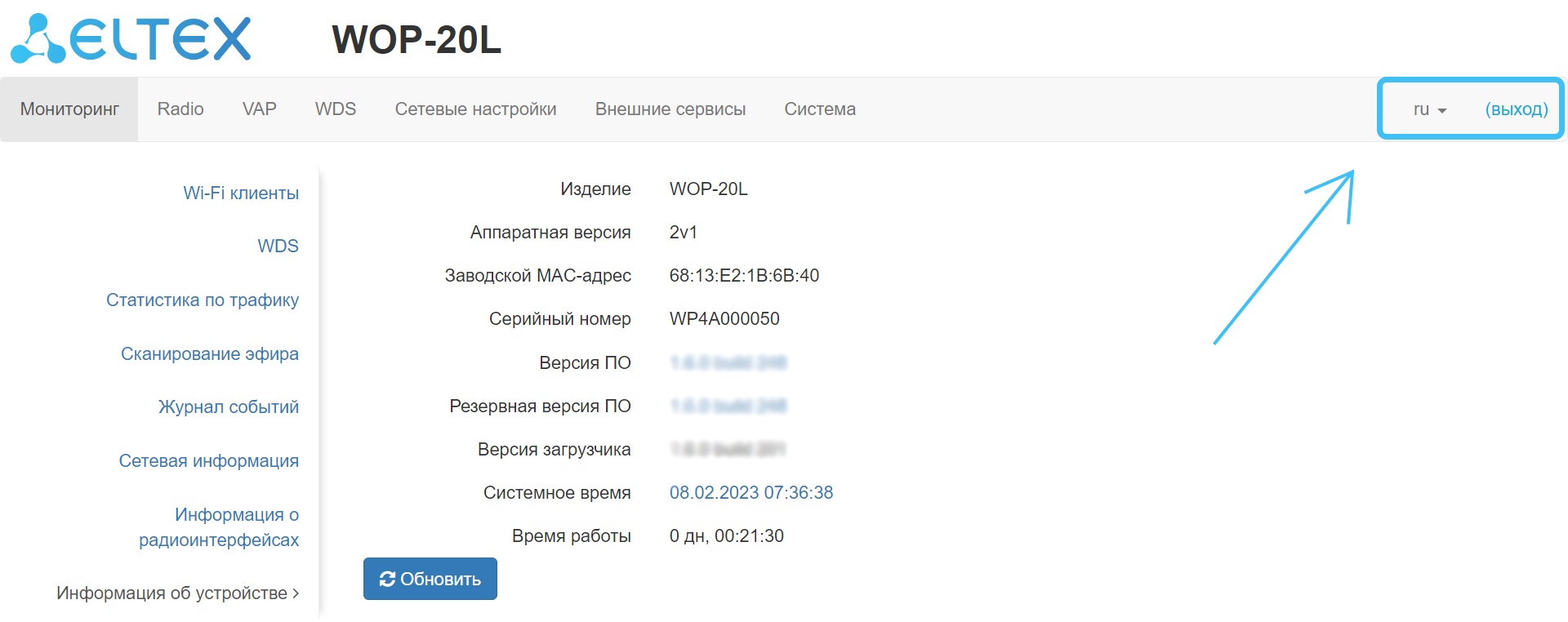
Task: Click the Обновить refresh button
Action: pos(430,579)
